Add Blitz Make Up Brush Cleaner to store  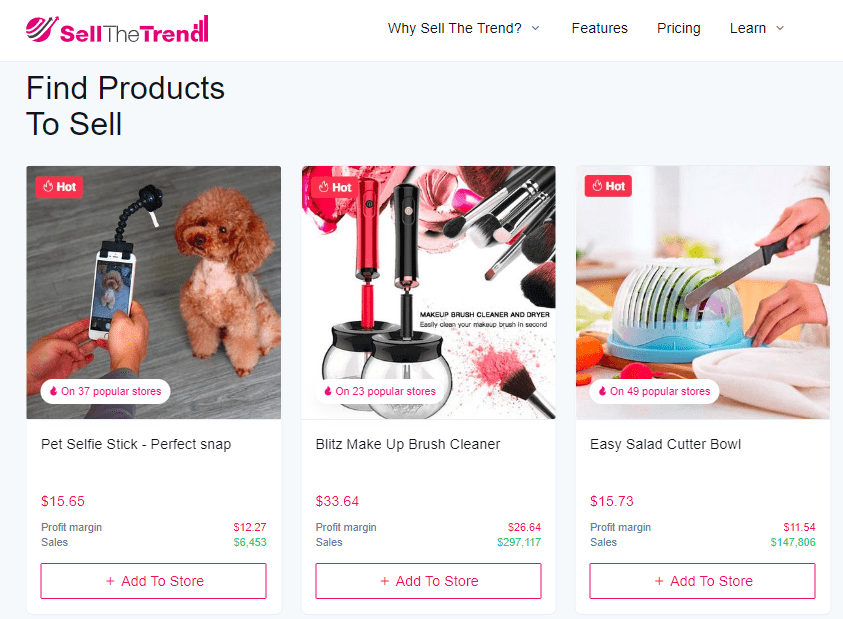click(428, 581)
